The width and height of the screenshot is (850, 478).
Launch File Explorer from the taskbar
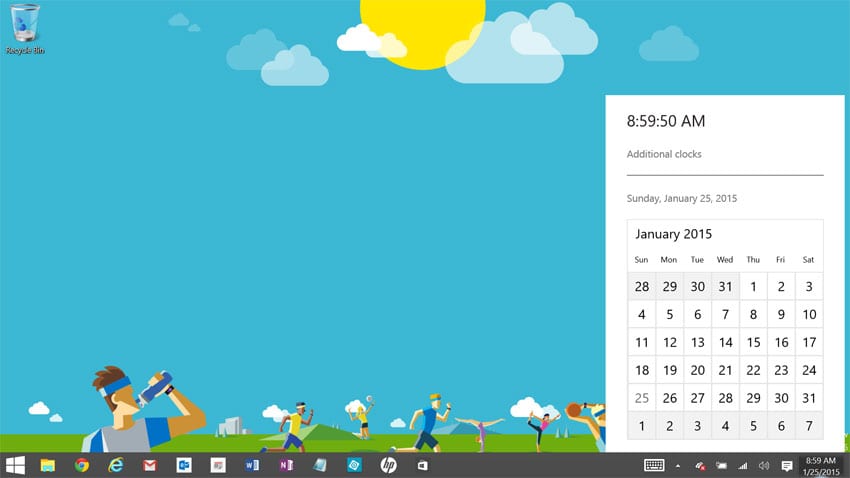pos(47,465)
